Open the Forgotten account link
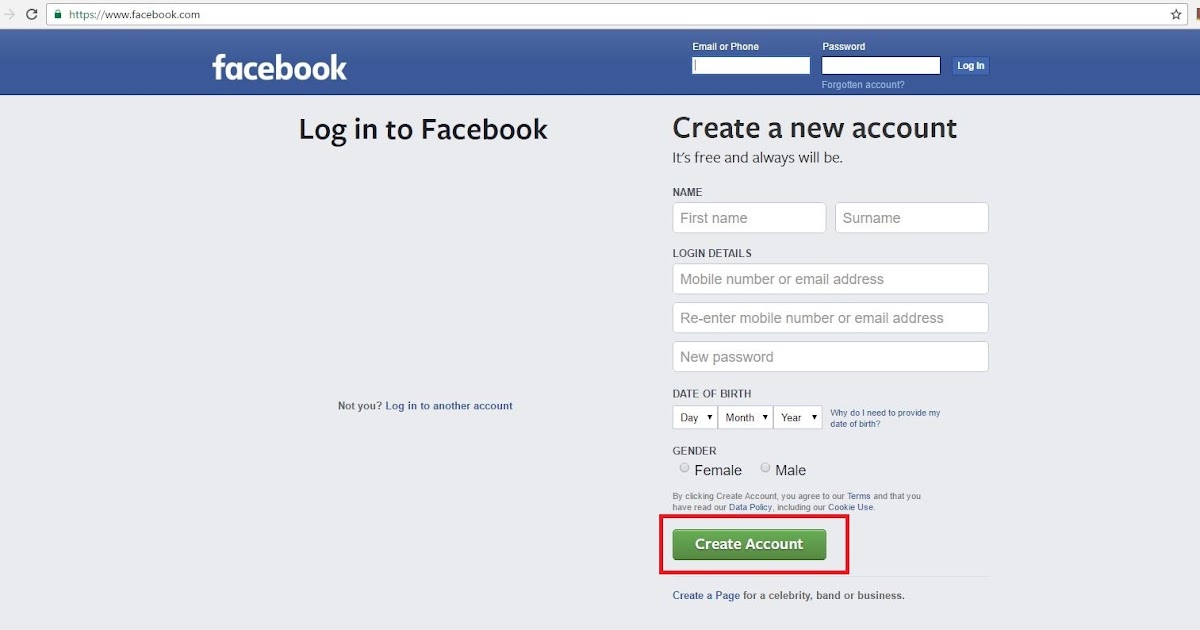Image resolution: width=1200 pixels, height=630 pixels. pyautogui.click(x=863, y=85)
